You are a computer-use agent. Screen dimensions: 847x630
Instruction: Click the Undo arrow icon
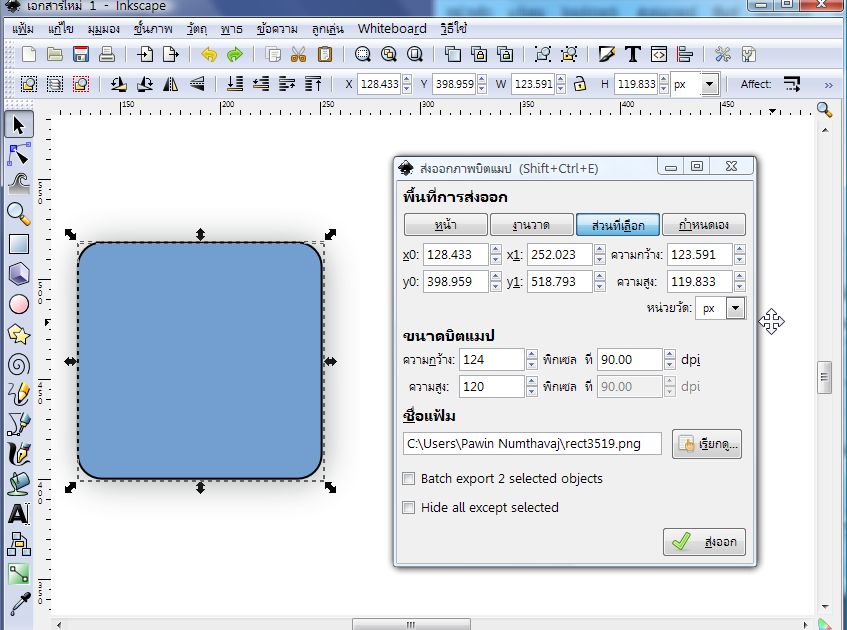click(x=209, y=54)
